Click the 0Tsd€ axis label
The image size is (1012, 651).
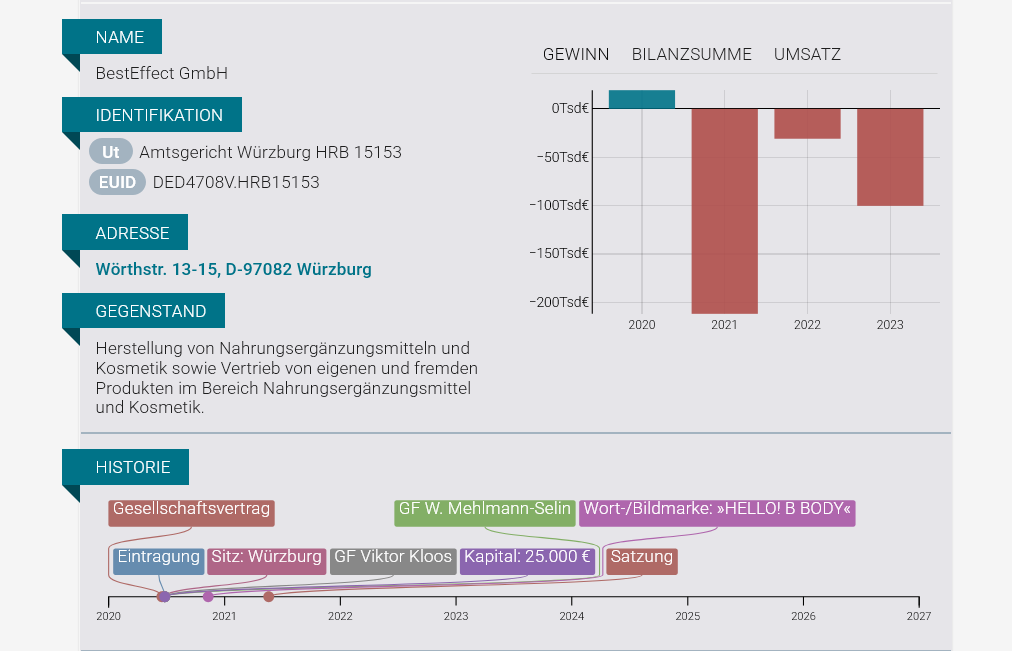[x=570, y=108]
